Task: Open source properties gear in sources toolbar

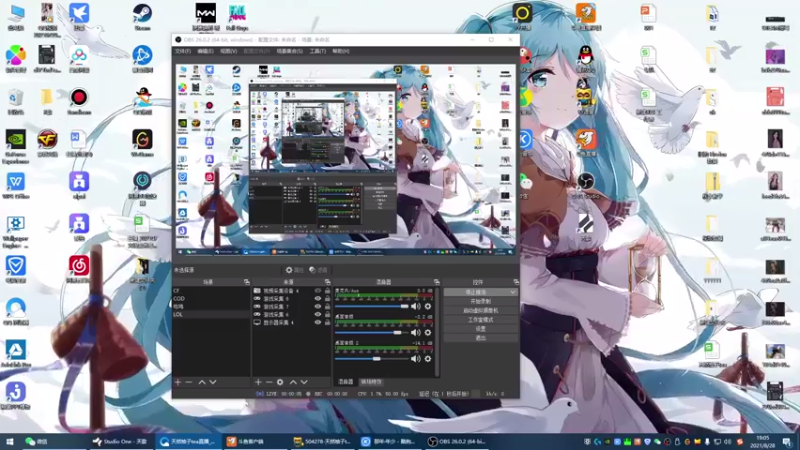Action: [280, 382]
